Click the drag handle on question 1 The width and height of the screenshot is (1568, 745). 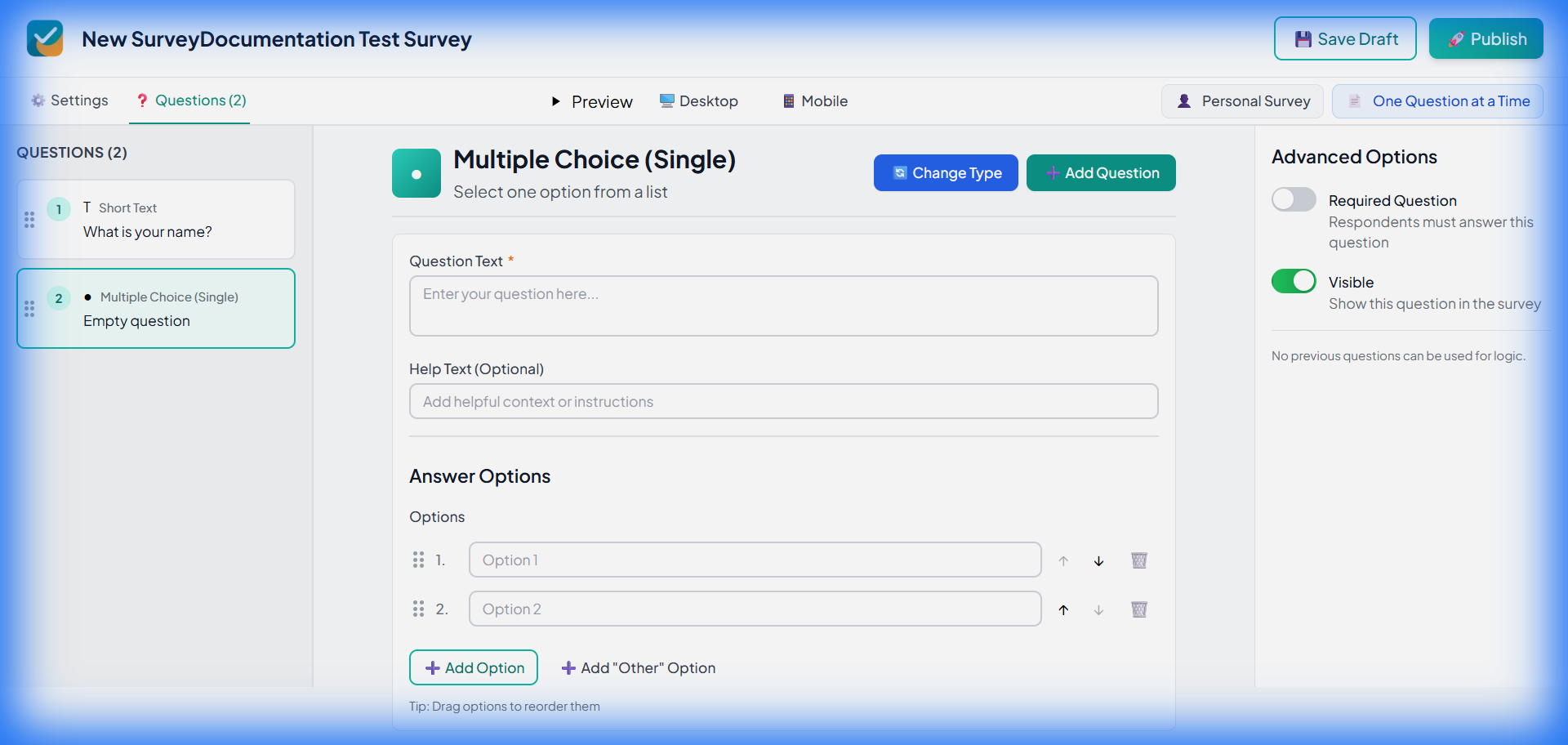[x=29, y=219]
